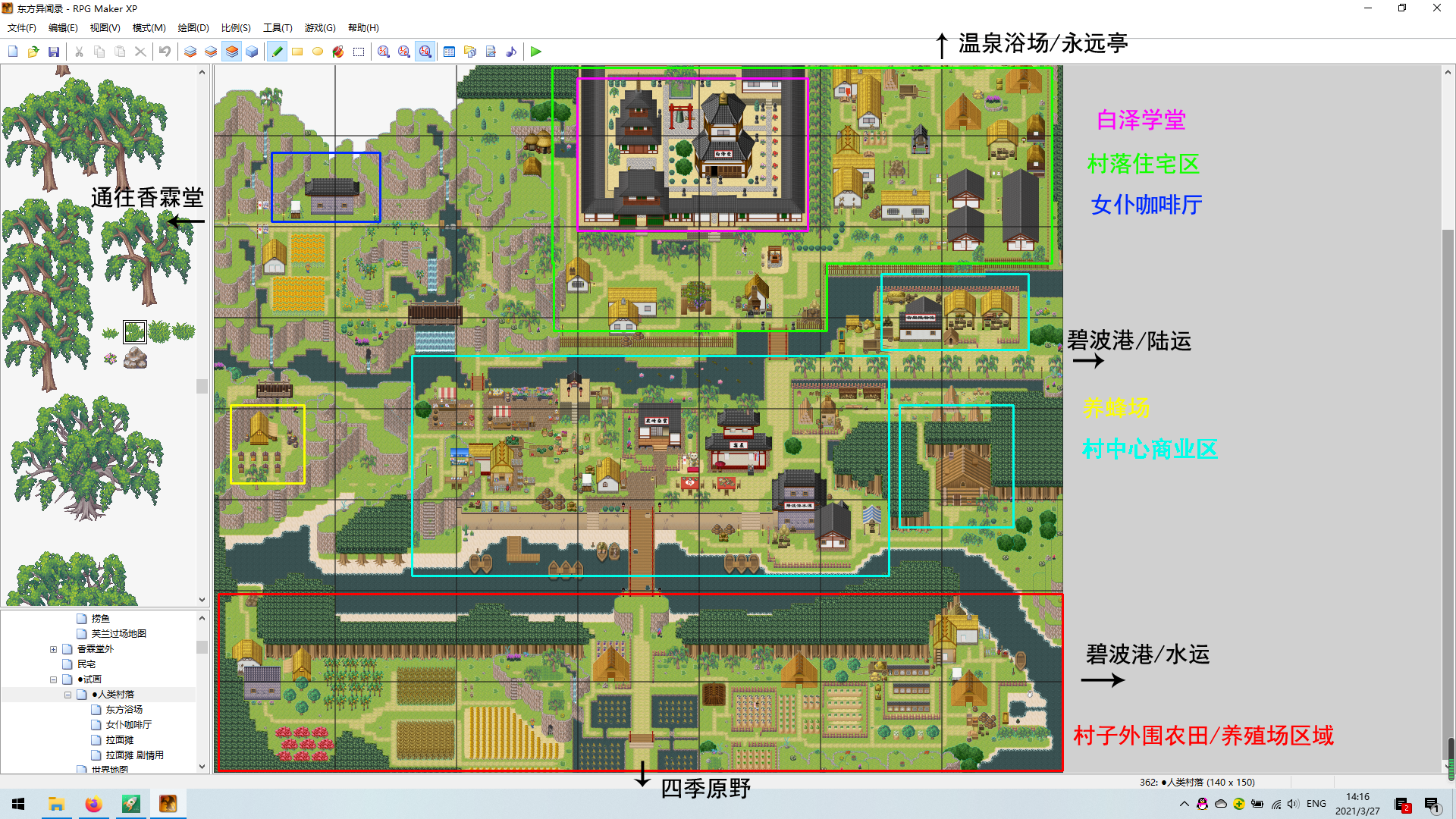Viewport: 1456px width, 819px height.
Task: Open the 工具(T) menu
Action: (x=278, y=28)
